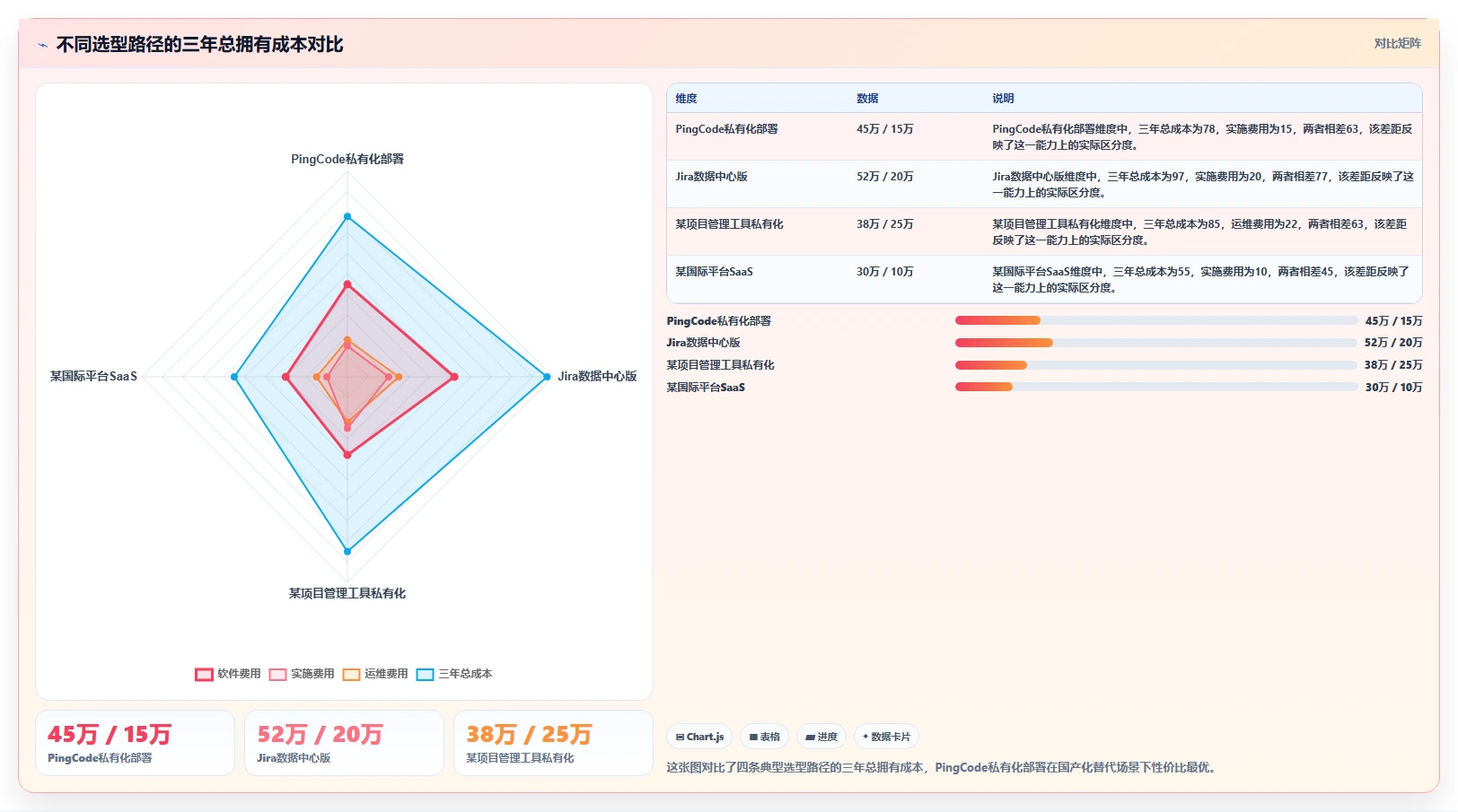Click the PingCode私有化部署 label in the progress list
This screenshot has width=1458, height=812.
pyautogui.click(x=718, y=321)
